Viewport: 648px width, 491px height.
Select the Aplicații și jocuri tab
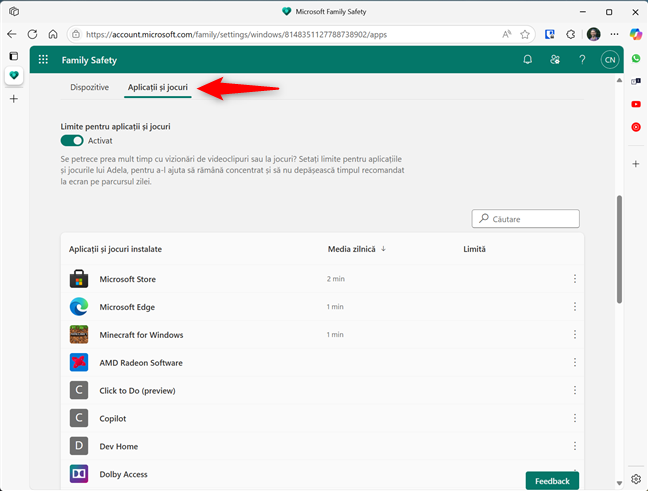tap(157, 87)
